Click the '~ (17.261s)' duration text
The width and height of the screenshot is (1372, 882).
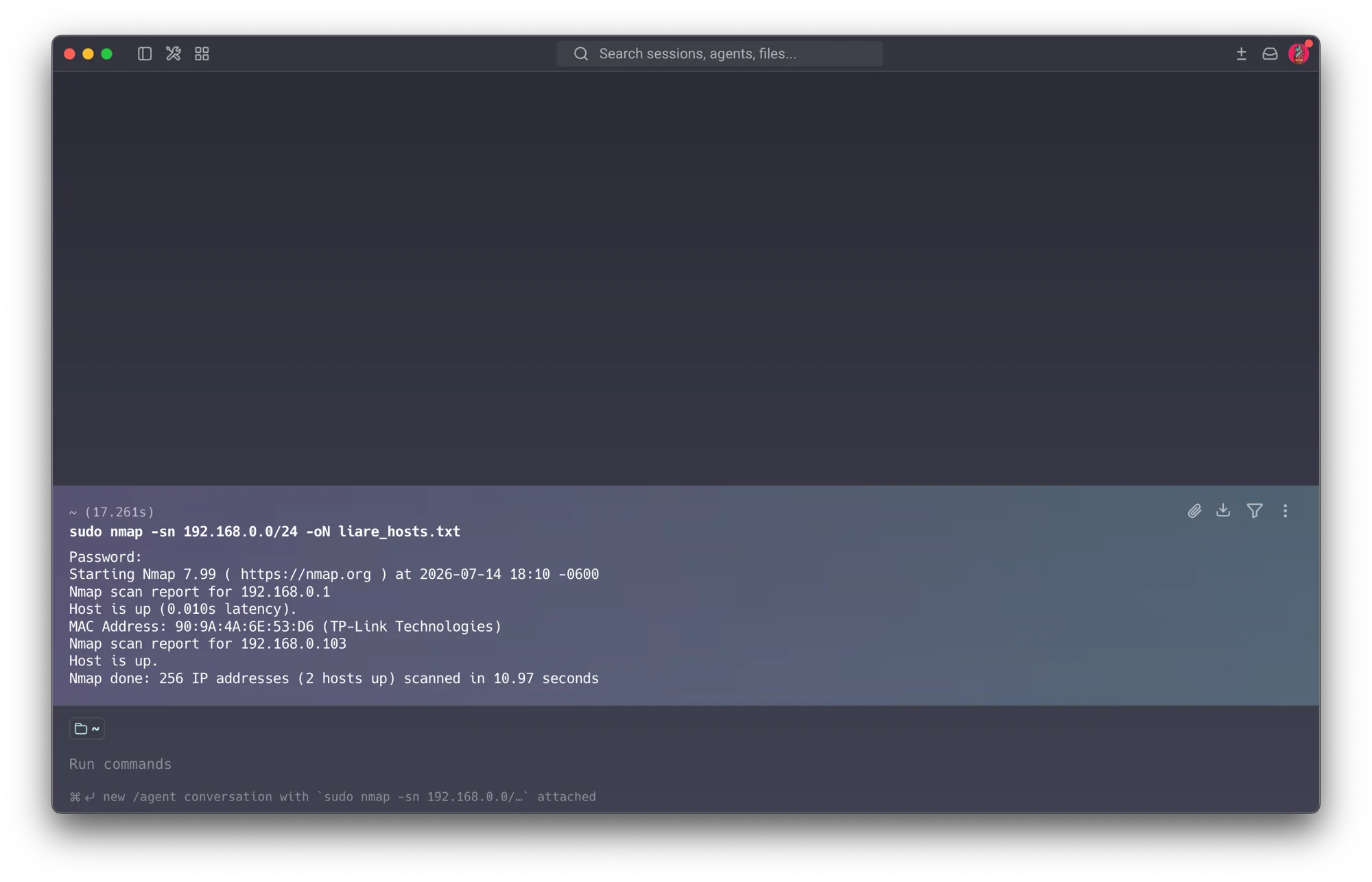tap(112, 512)
